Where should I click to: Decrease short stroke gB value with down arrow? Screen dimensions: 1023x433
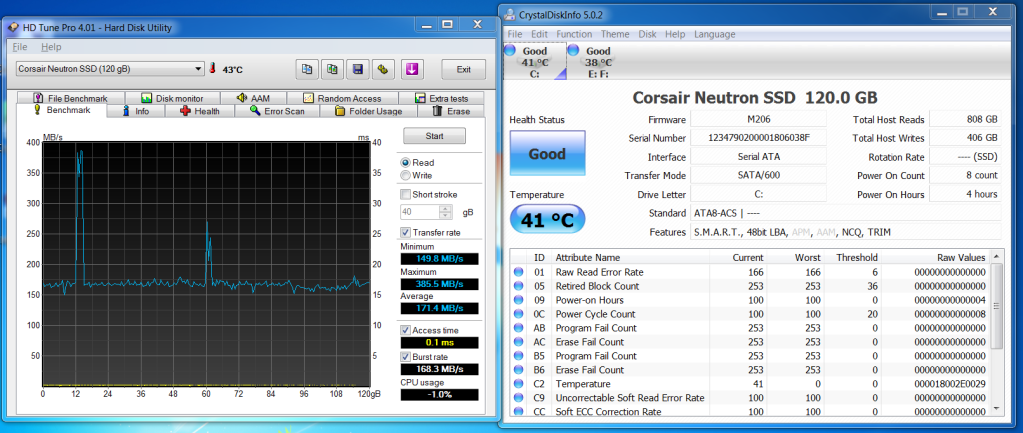(x=446, y=215)
